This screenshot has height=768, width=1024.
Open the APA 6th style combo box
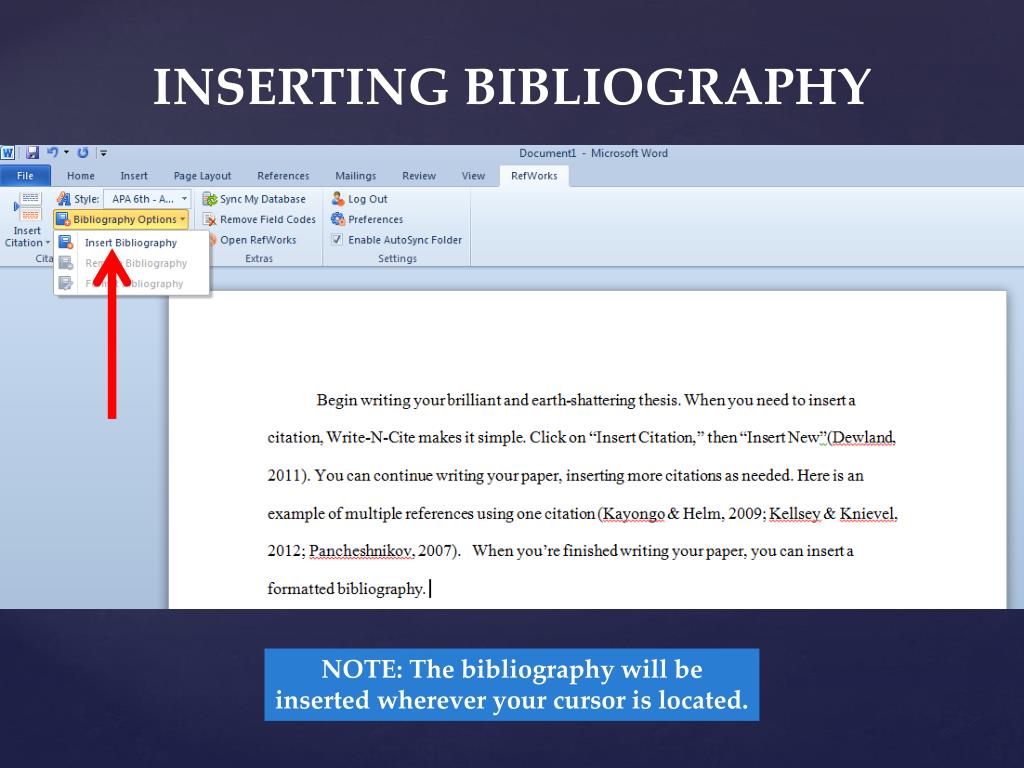[147, 199]
